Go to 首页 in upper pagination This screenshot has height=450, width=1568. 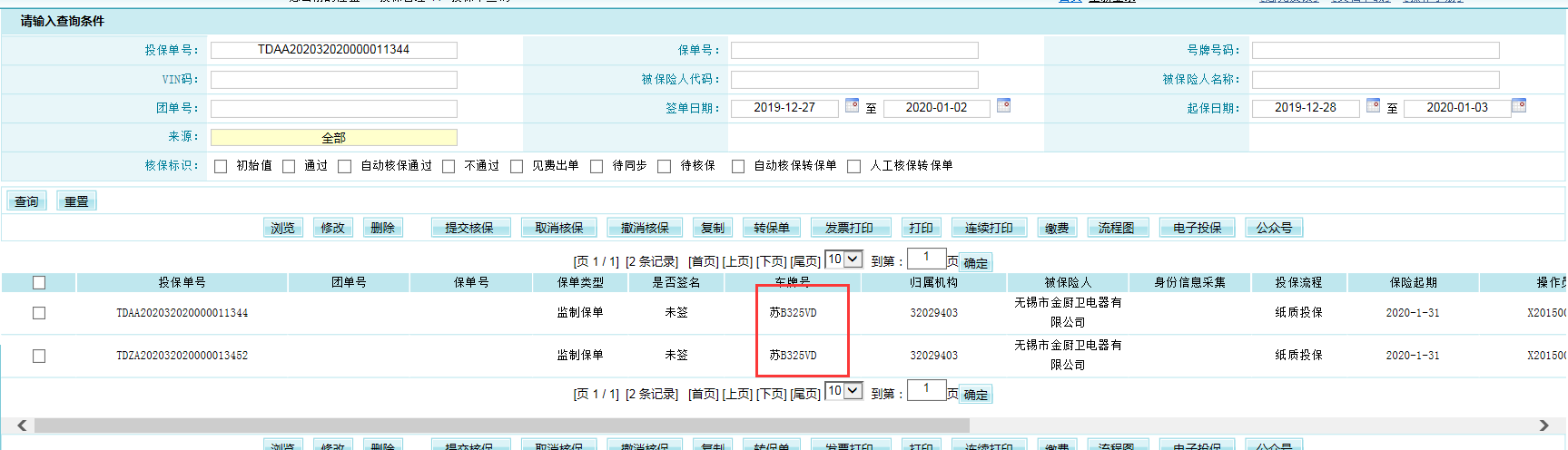click(704, 261)
